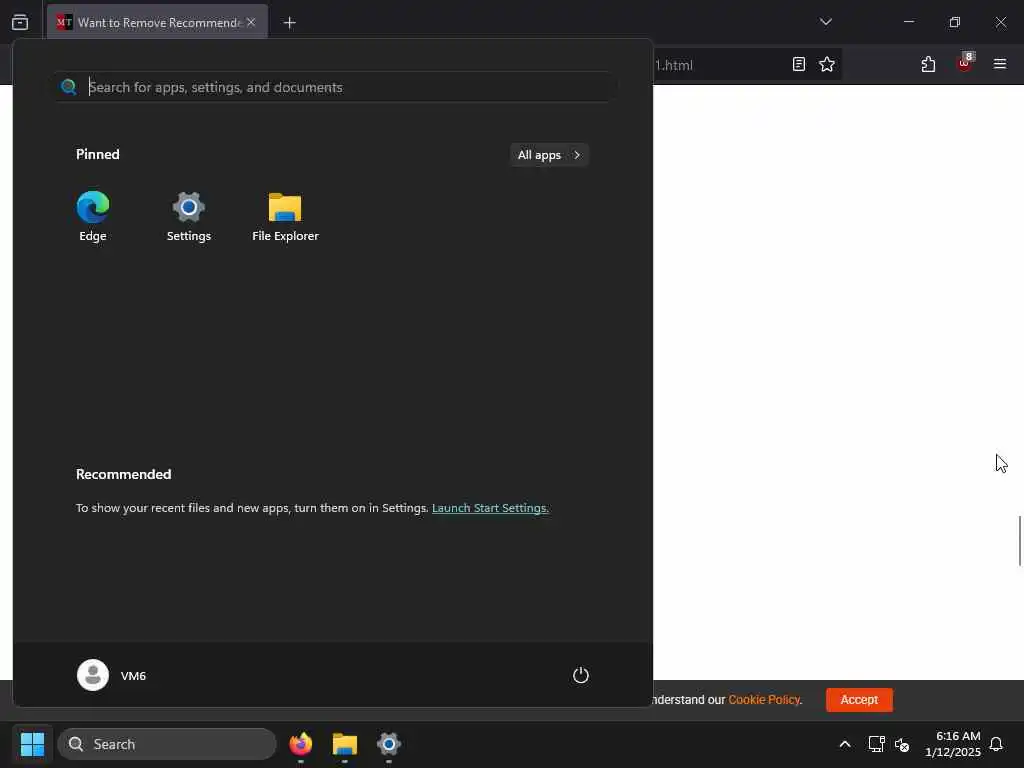Click the 'Pinned' section heading

point(97,154)
